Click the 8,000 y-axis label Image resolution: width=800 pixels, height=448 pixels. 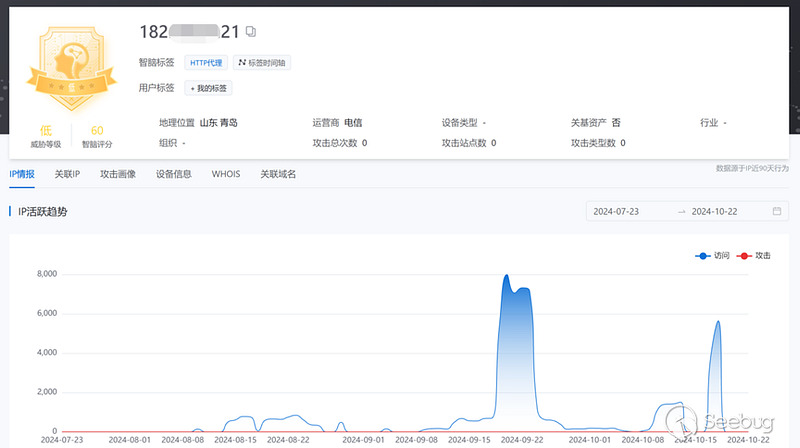click(47, 274)
